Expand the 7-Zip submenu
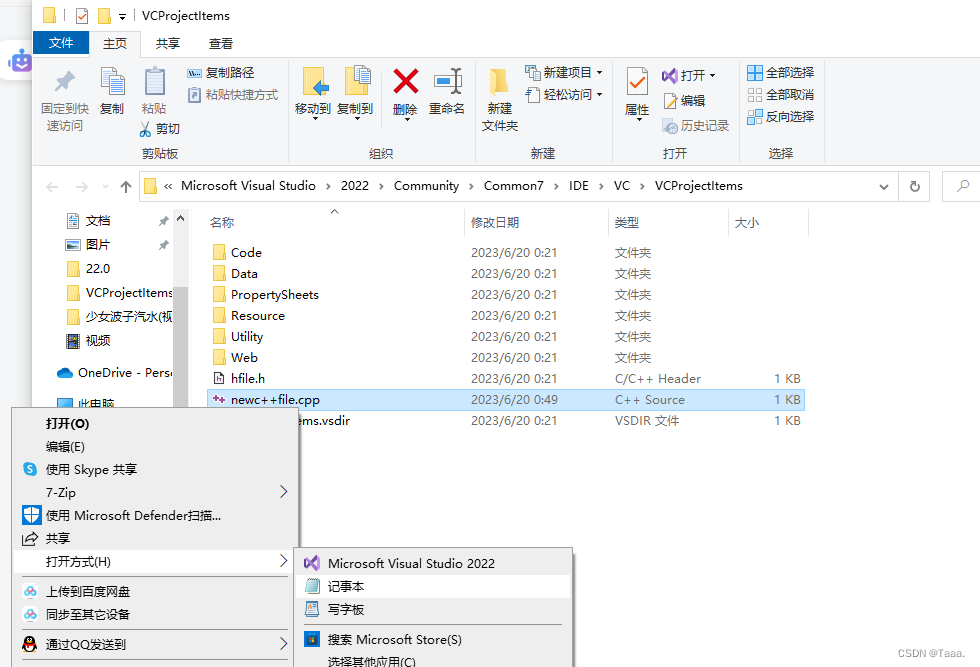Screen dimensions: 980x667 point(283,492)
